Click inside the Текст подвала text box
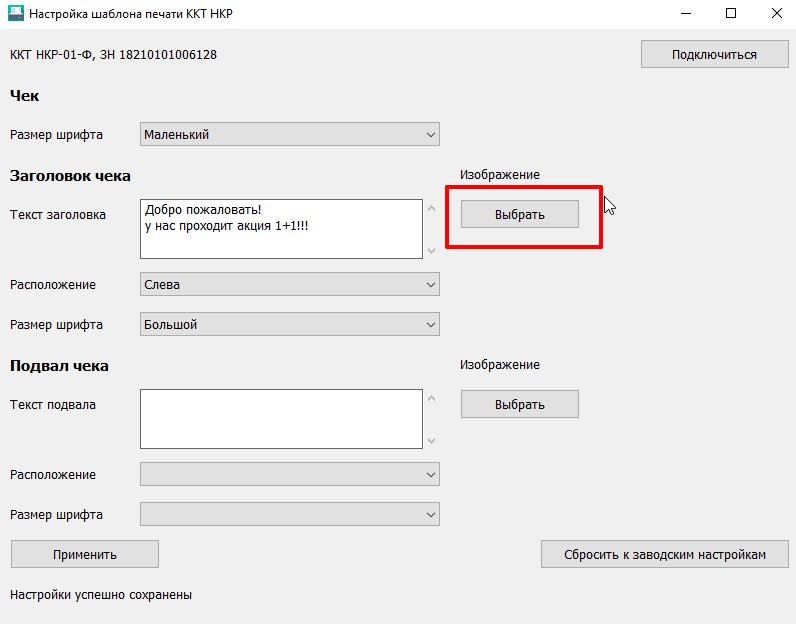Image resolution: width=796 pixels, height=624 pixels. [281, 419]
